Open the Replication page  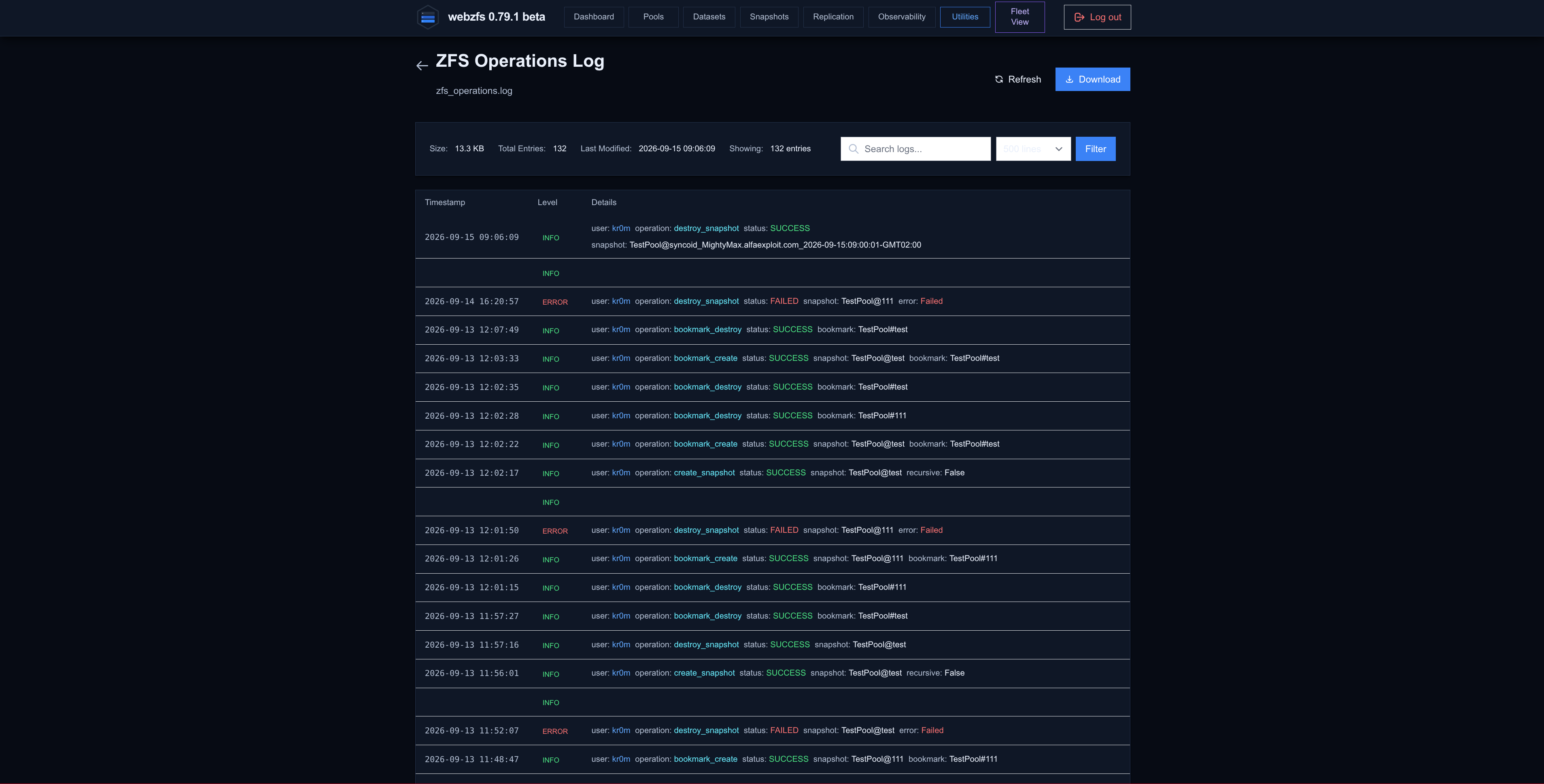point(833,17)
